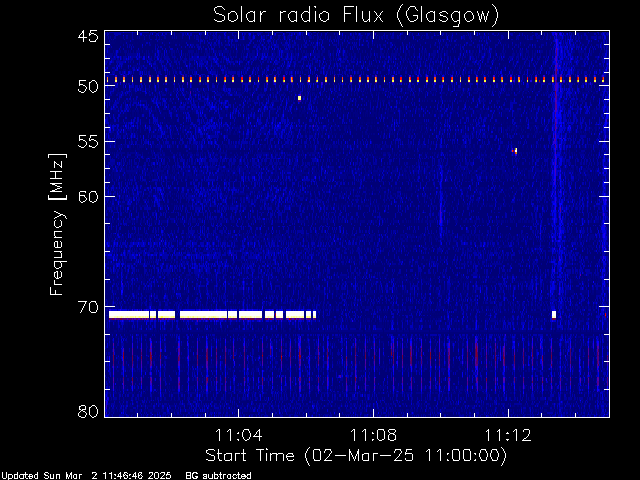Click the 60 frequency tick label

(x=88, y=197)
